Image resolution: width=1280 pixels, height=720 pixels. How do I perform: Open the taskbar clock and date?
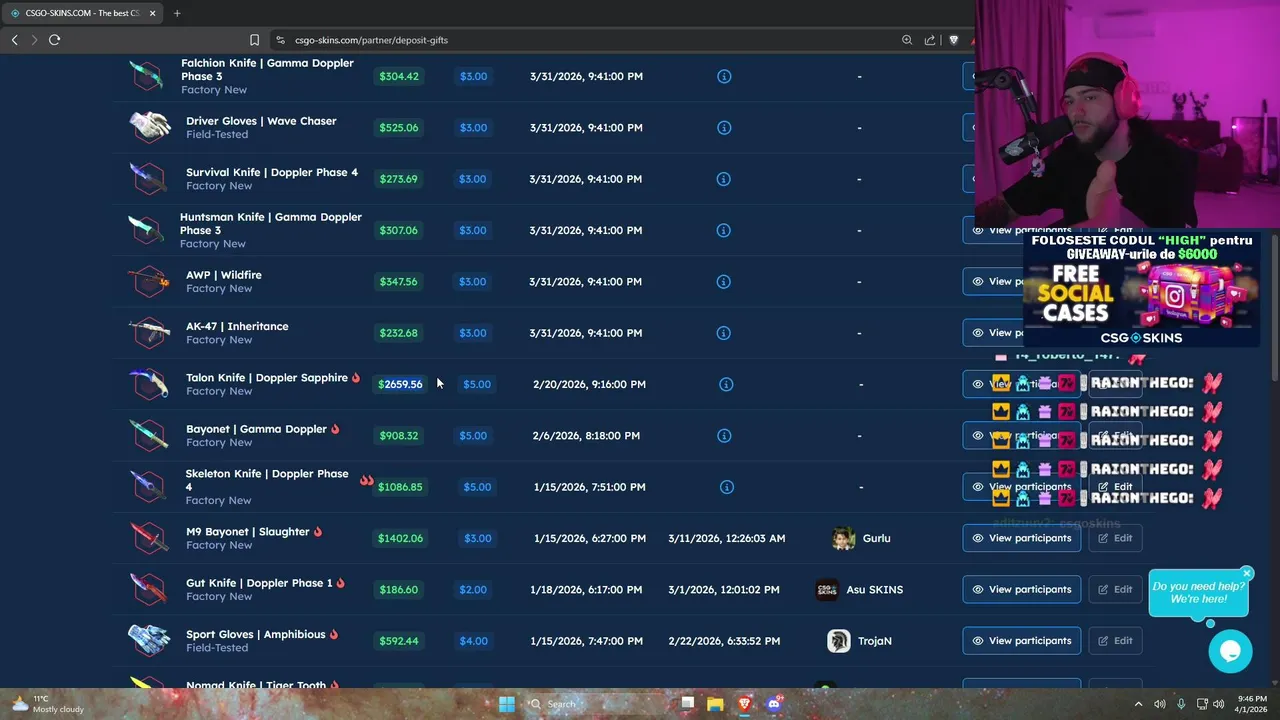(x=1252, y=704)
